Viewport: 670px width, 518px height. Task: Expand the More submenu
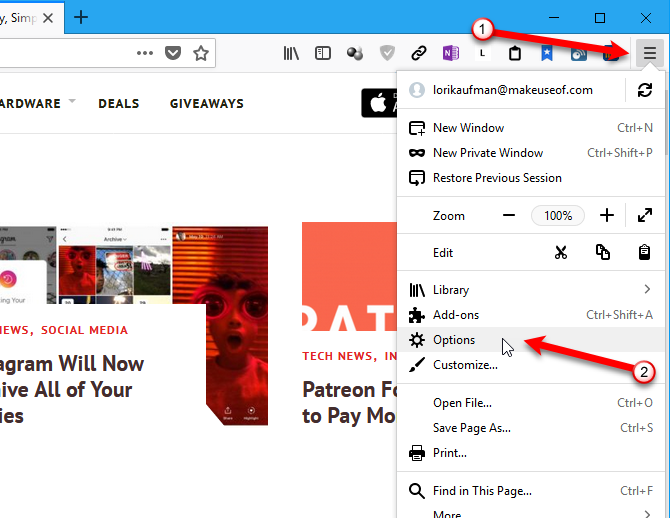click(530, 515)
